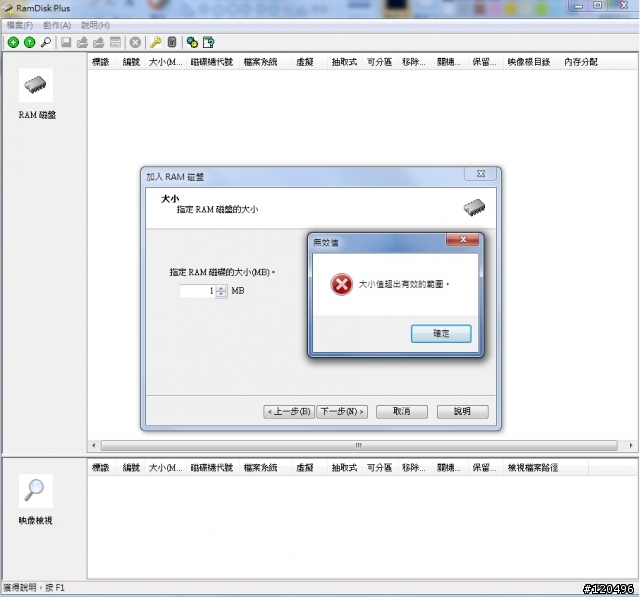Click the green up-arrow toolbar icon
640x597 pixels.
pyautogui.click(x=29, y=42)
